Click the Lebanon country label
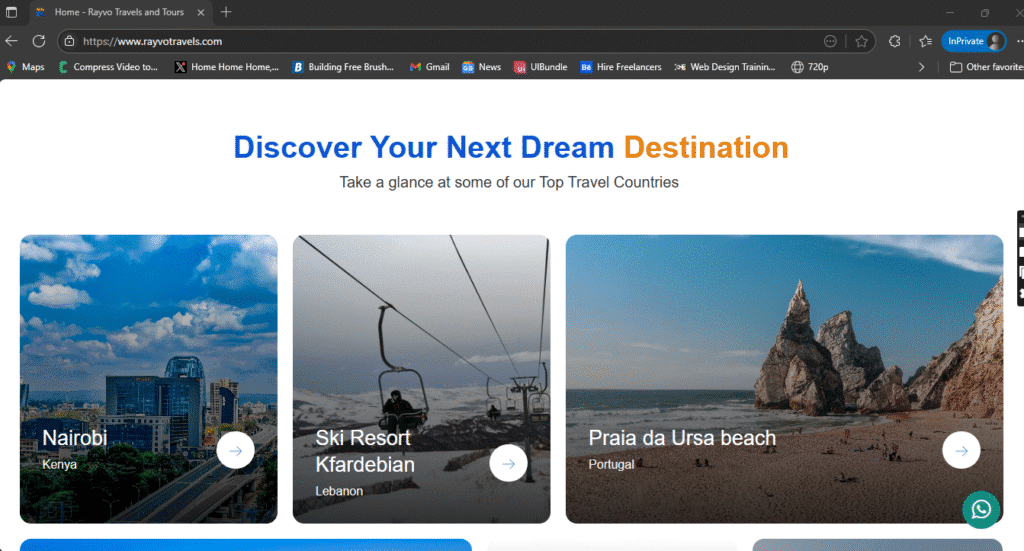The width and height of the screenshot is (1024, 551). tap(339, 491)
